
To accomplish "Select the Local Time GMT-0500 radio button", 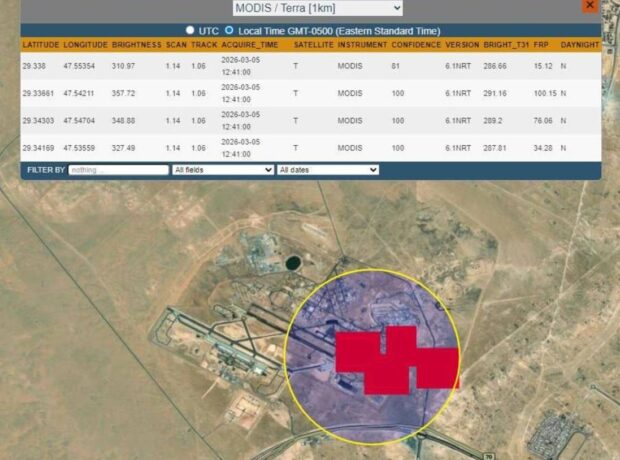I will (x=229, y=31).
